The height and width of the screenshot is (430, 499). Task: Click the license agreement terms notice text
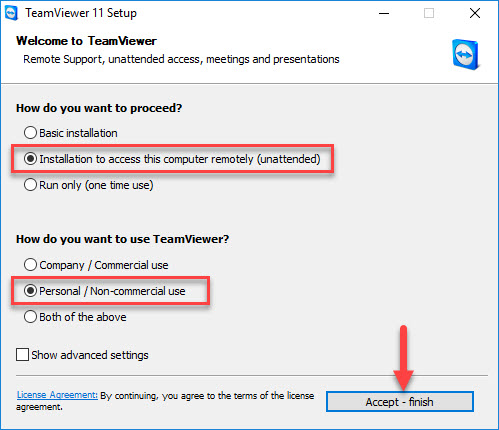pos(165,401)
